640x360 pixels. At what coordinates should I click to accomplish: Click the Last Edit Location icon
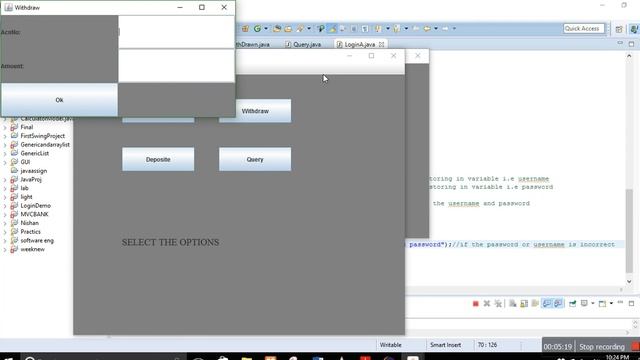(416, 29)
